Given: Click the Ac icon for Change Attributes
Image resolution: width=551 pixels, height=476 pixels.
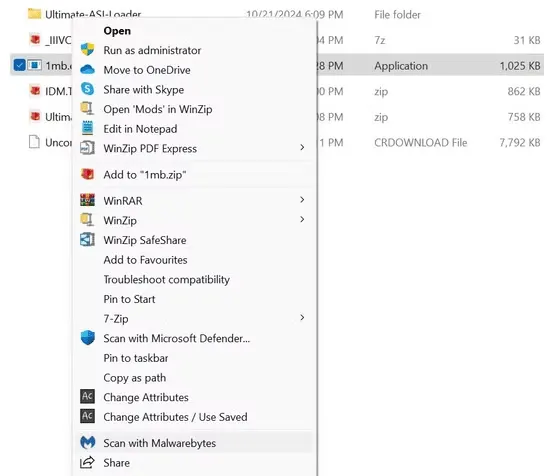Looking at the screenshot, I should [x=87, y=397].
